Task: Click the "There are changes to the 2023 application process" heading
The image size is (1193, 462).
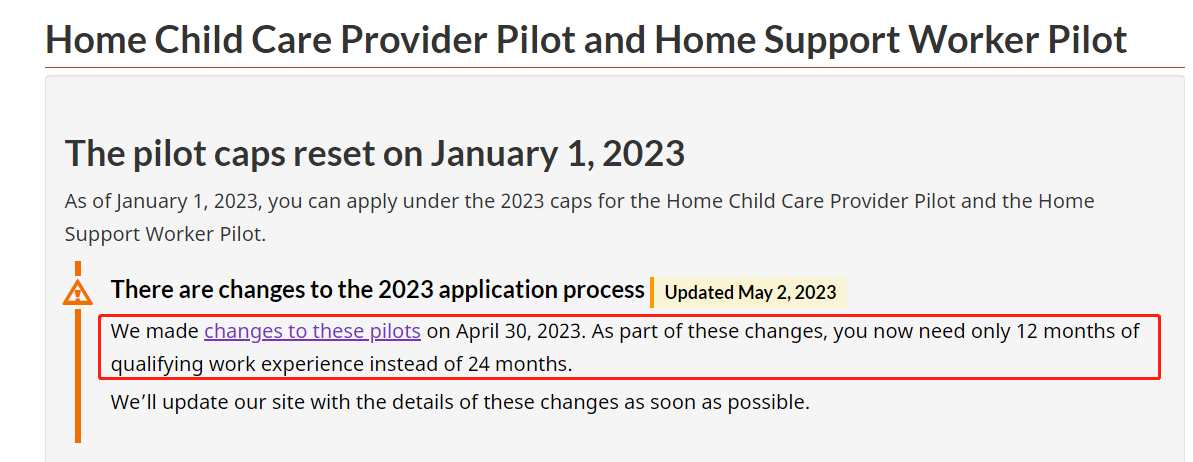Action: [x=377, y=290]
